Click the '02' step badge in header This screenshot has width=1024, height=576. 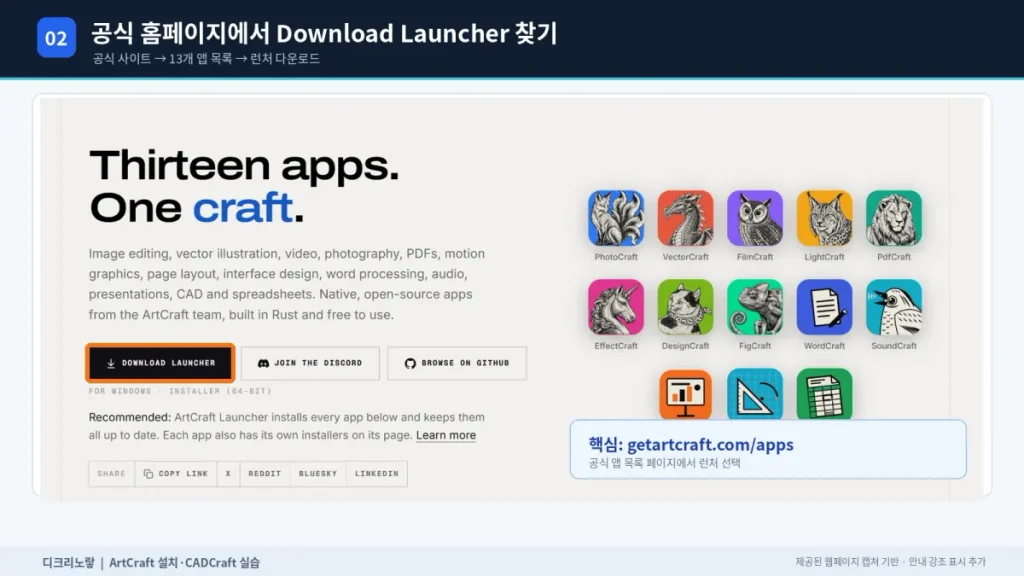pos(56,38)
